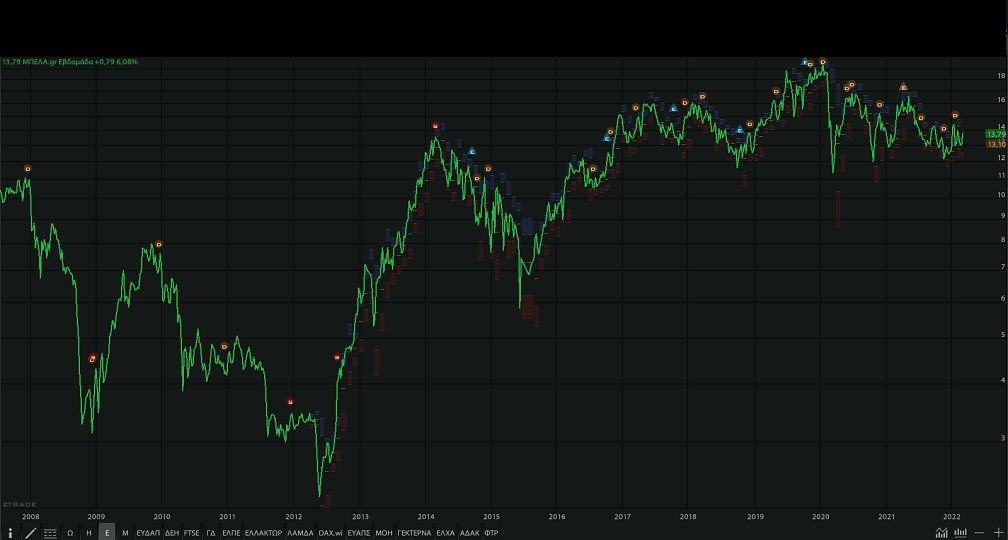The width and height of the screenshot is (1008, 540).
Task: Load the ΕΥΑΠΣ symbol
Action: point(359,532)
